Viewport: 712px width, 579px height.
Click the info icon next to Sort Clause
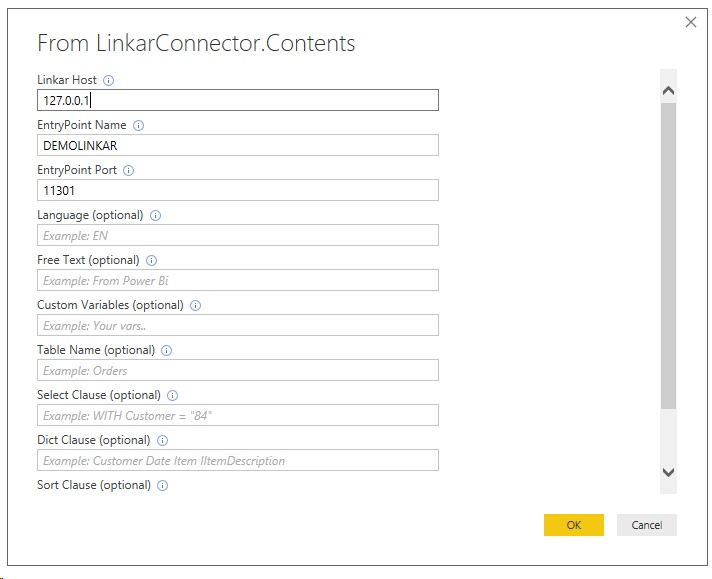(162, 485)
